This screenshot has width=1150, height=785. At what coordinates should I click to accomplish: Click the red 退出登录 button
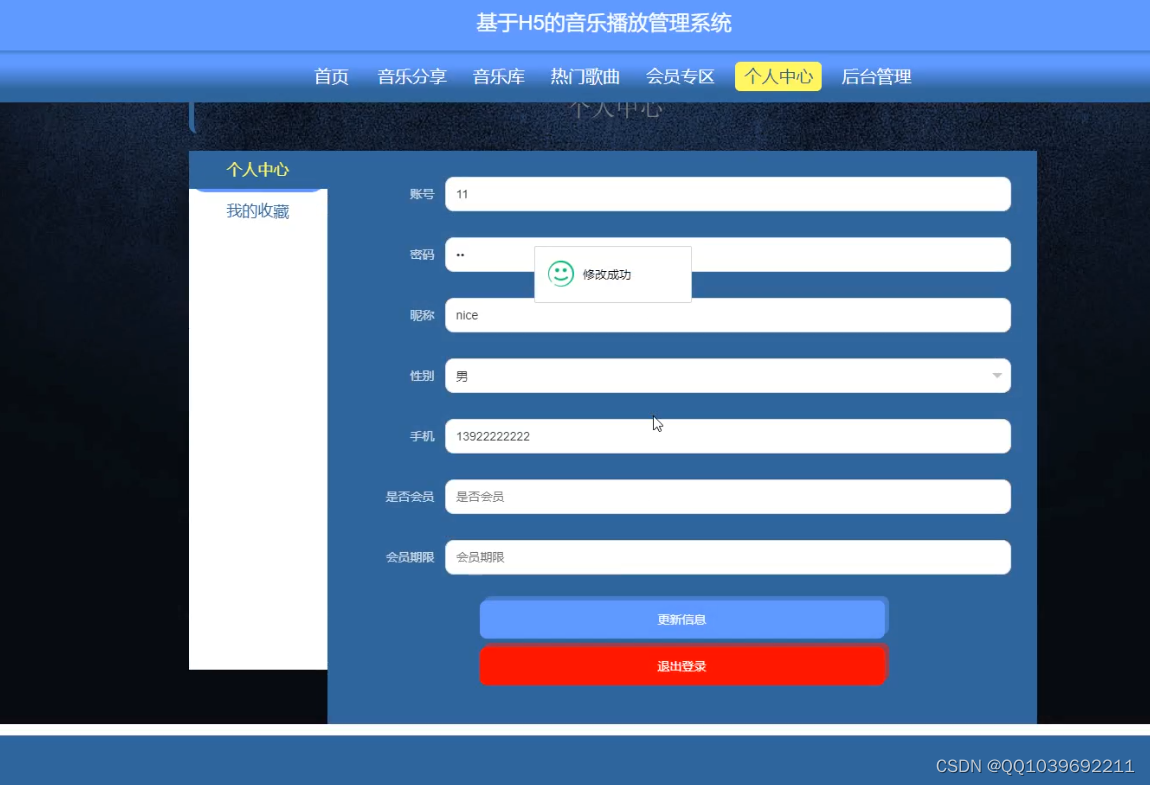tap(683, 666)
